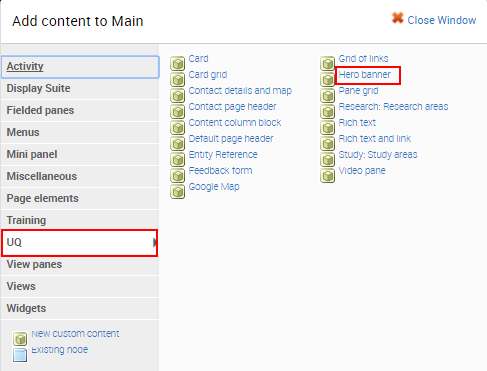This screenshot has width=487, height=371.
Task: Add the Hero banner pane
Action: pyautogui.click(x=364, y=74)
